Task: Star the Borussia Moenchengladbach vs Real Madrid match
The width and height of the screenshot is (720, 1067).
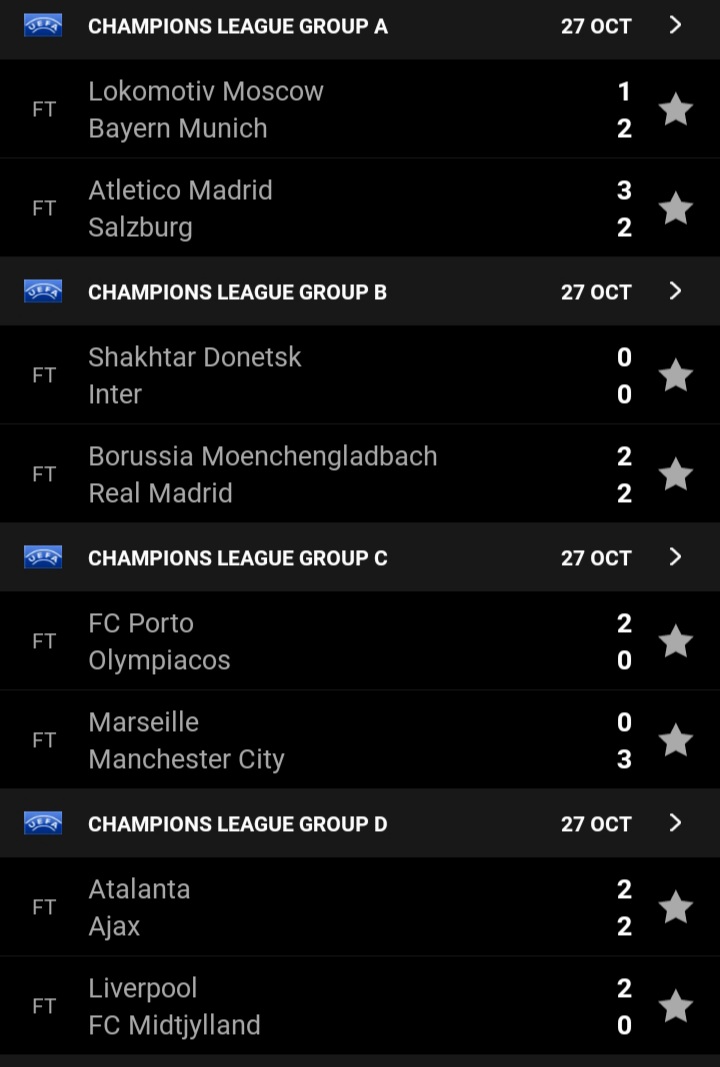Action: click(x=675, y=474)
